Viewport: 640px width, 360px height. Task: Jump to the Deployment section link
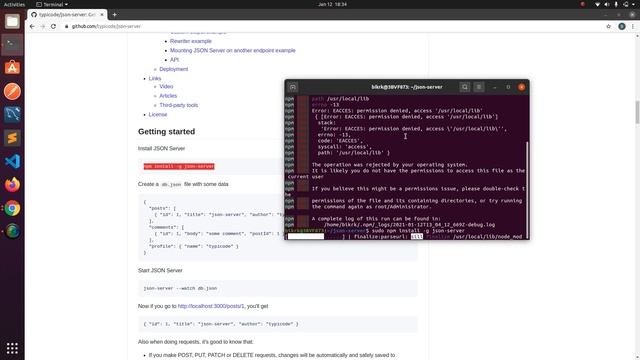(x=173, y=69)
